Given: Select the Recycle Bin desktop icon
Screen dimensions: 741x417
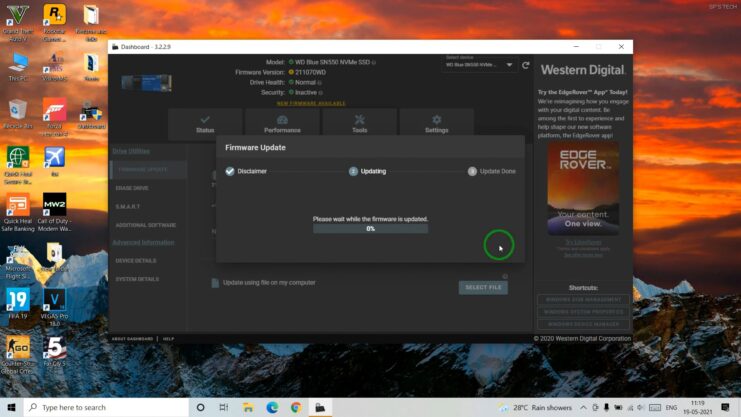Looking at the screenshot, I should 17,114.
